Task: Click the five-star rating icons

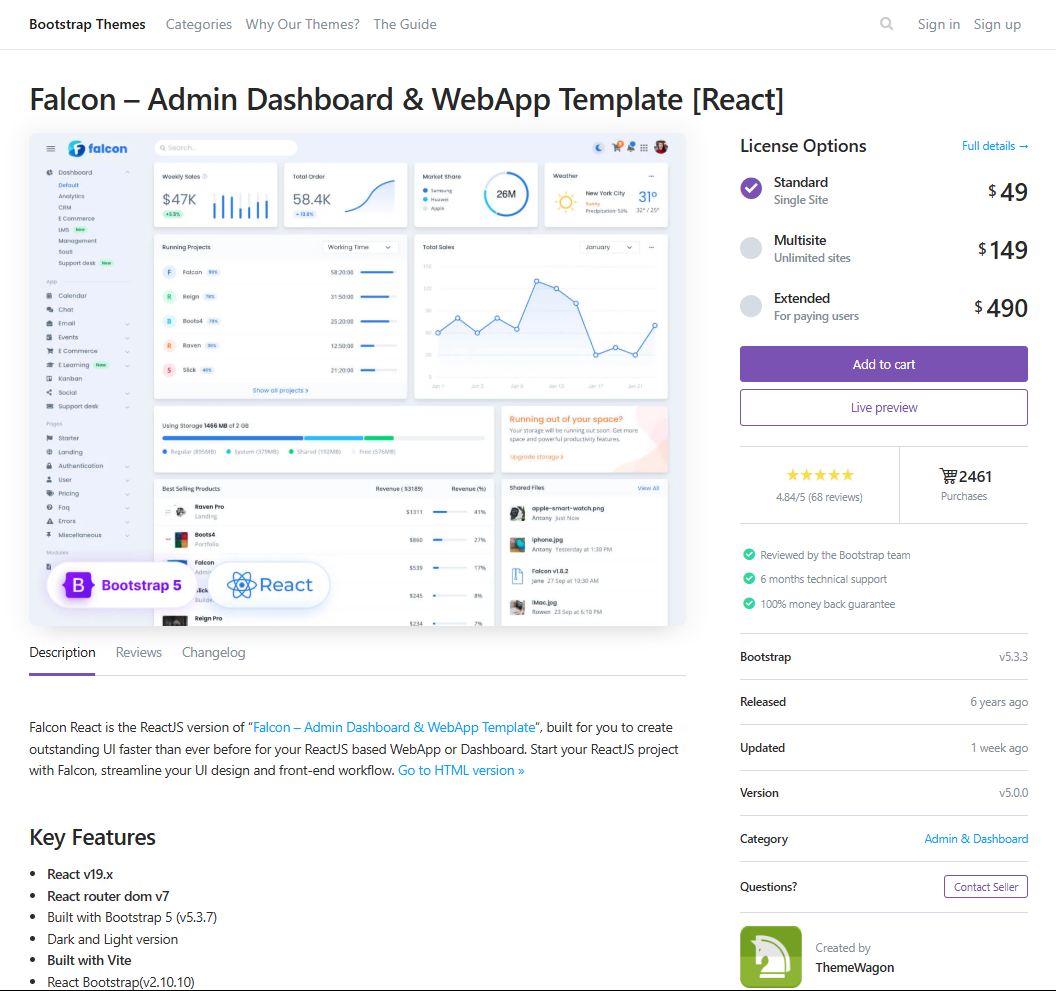Action: (x=820, y=475)
